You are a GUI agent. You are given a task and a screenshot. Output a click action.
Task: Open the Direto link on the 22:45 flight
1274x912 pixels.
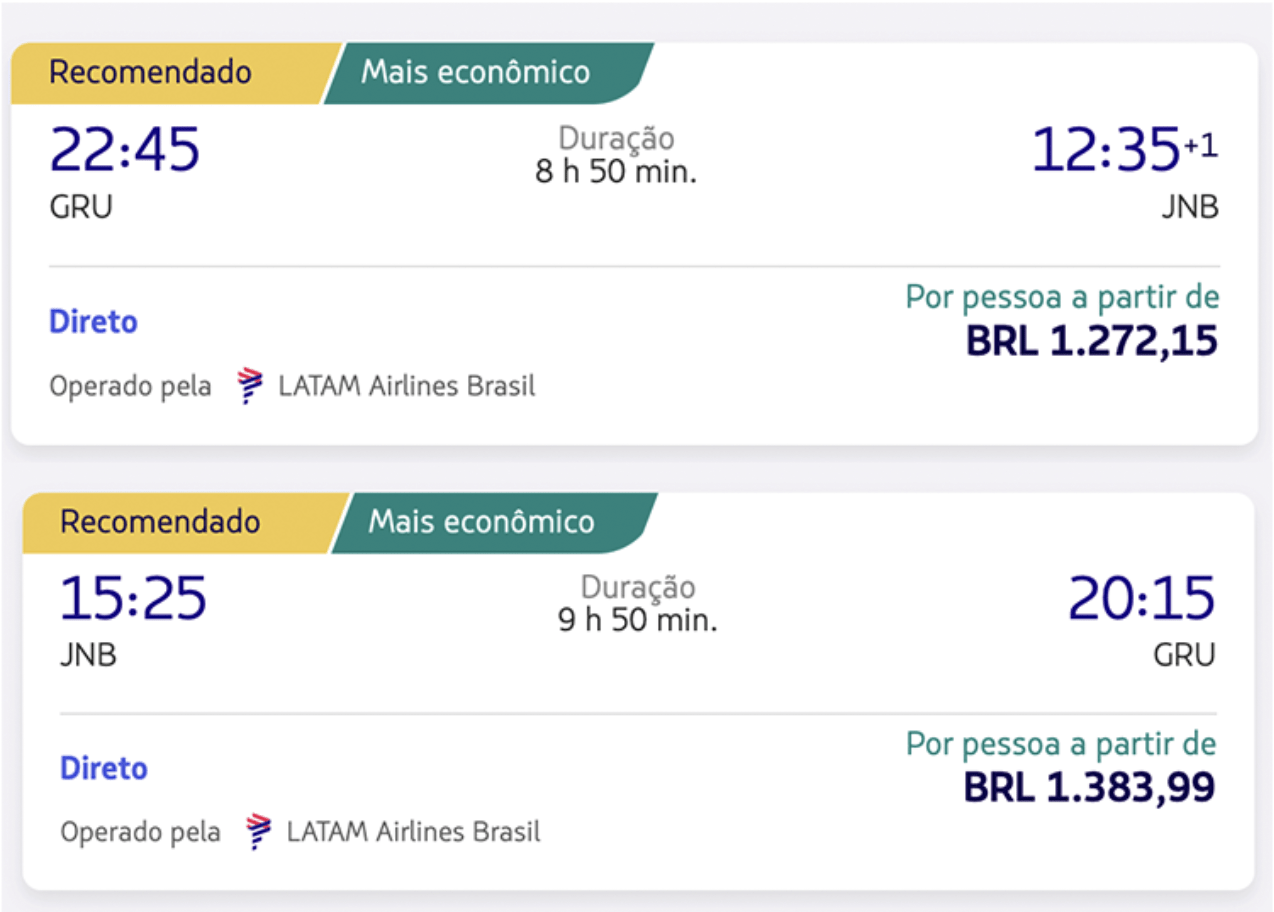[93, 322]
